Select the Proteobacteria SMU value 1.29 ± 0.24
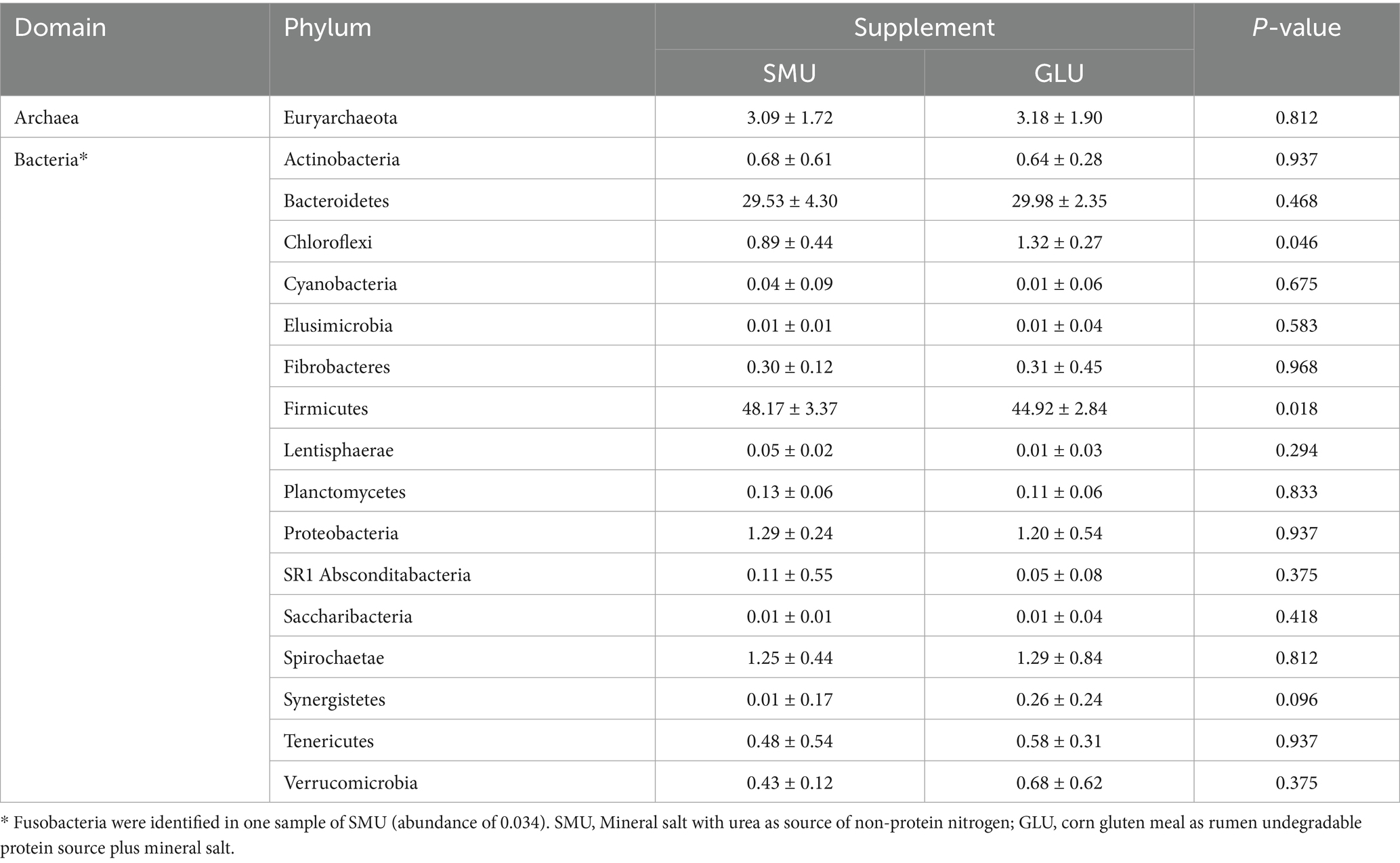The width and height of the screenshot is (1400, 863). coord(790,533)
